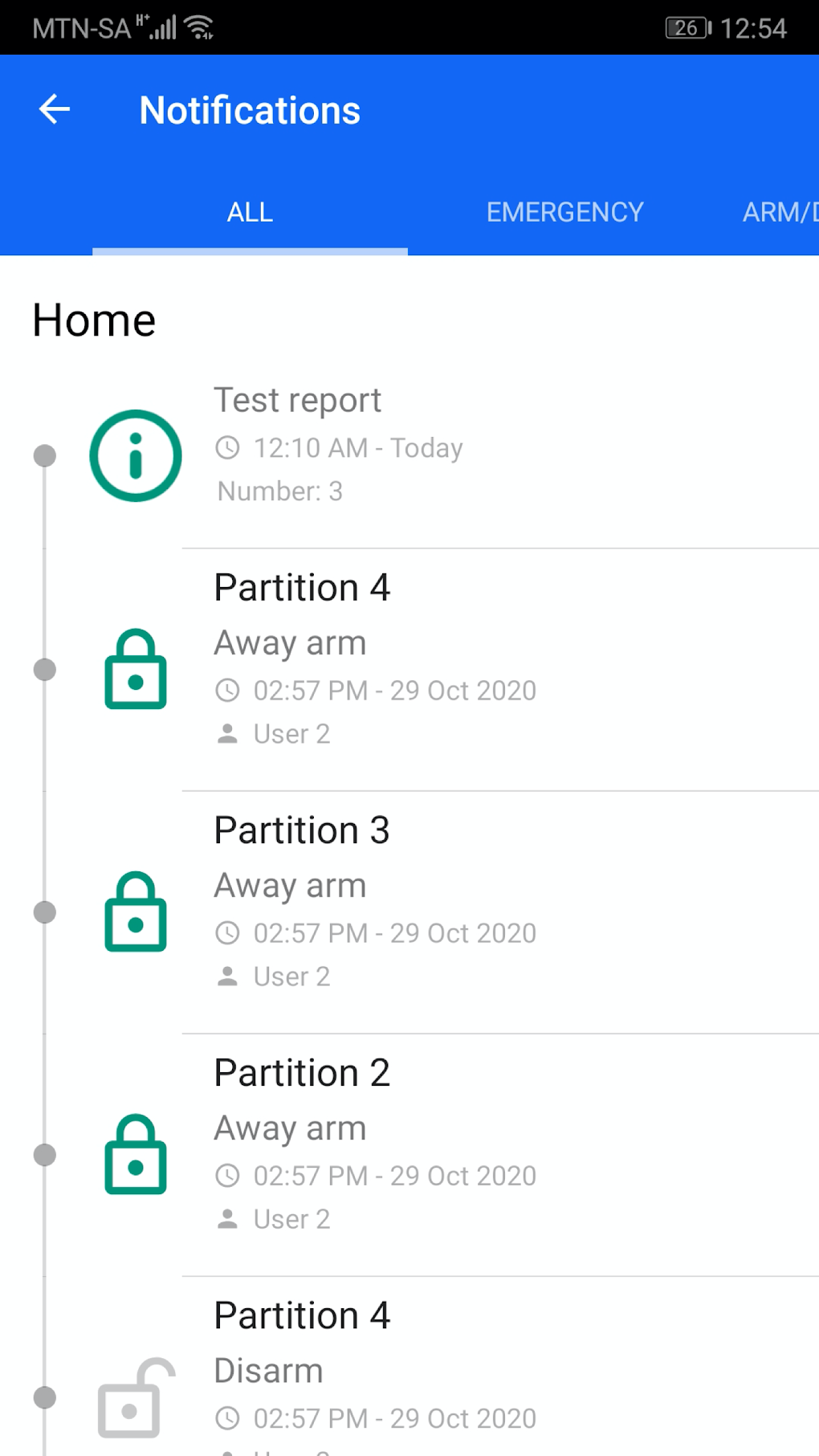Tap the clock icon beside 12:10 AM

pos(228,448)
